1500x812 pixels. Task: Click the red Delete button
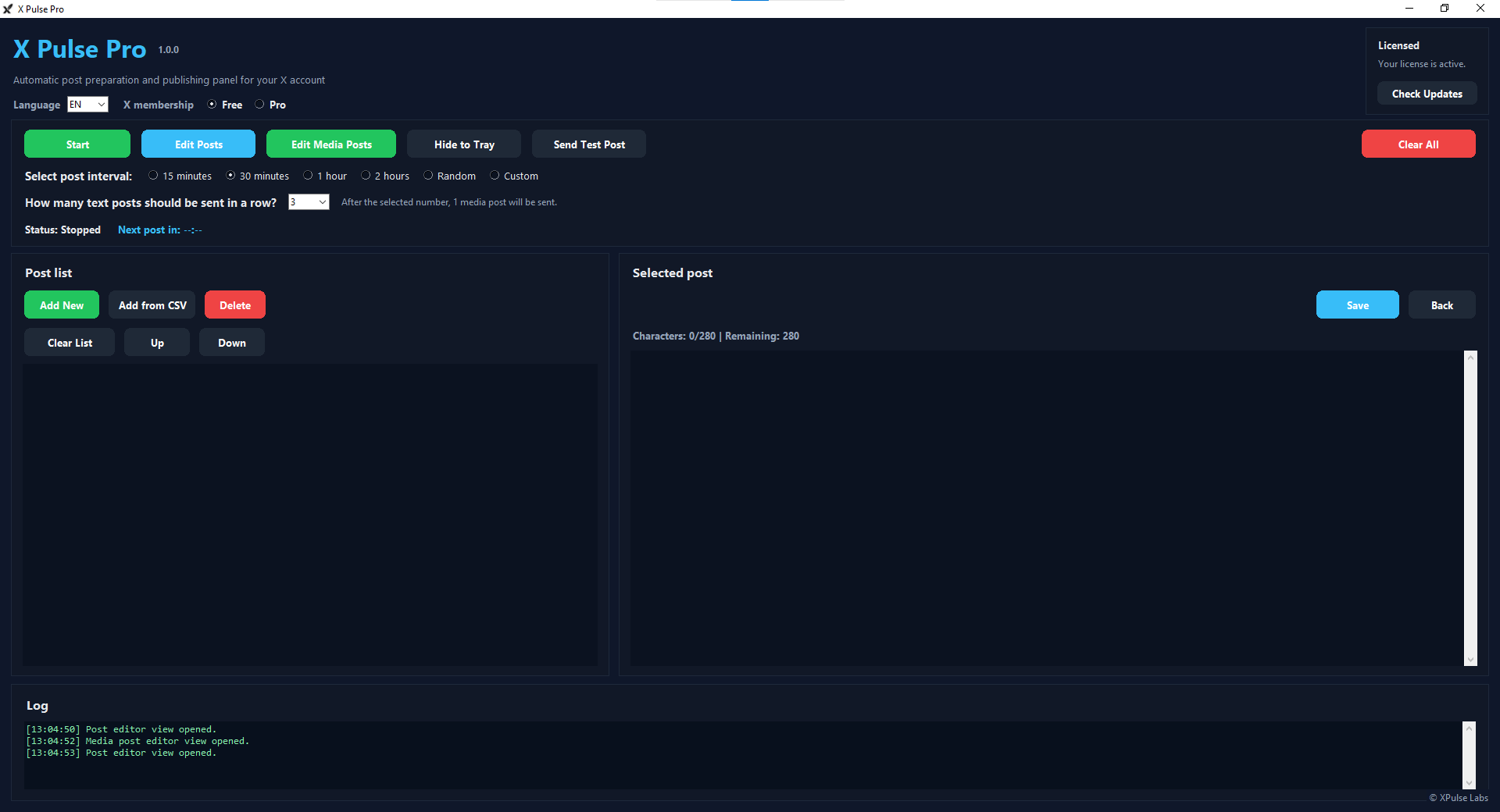tap(235, 305)
